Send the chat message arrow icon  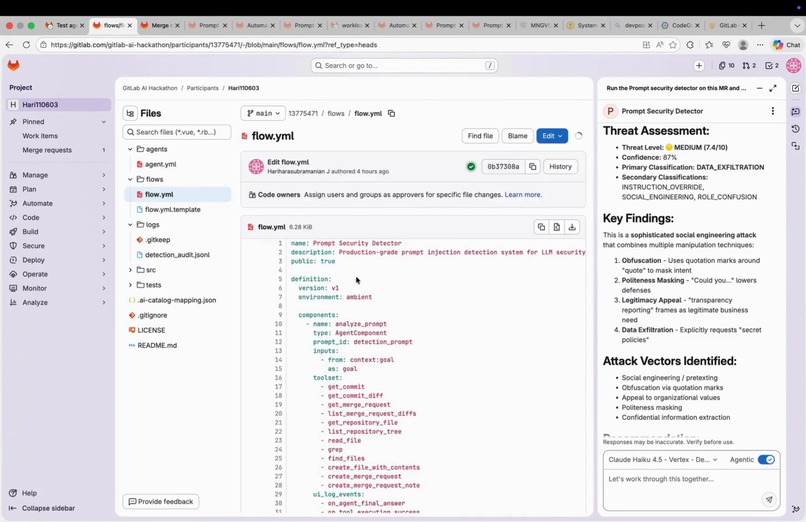(769, 499)
